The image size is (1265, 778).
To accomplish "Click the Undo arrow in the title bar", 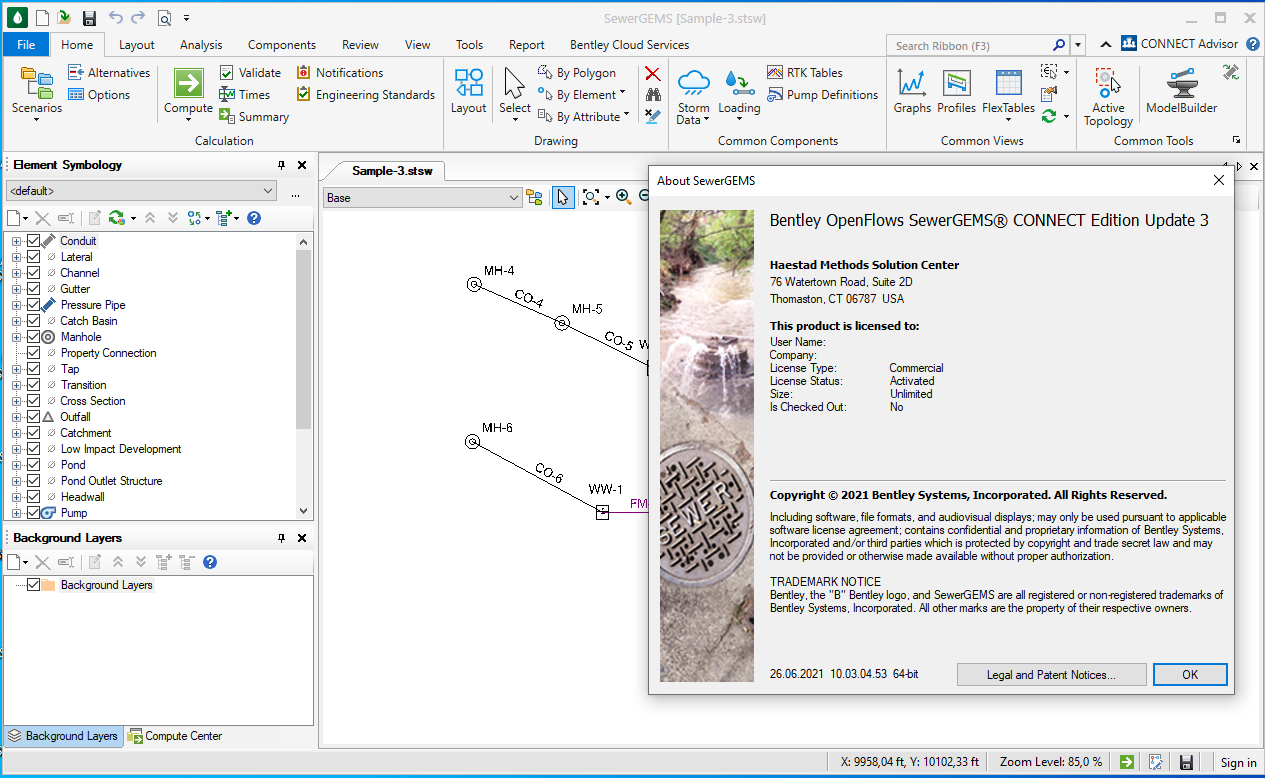I will pyautogui.click(x=115, y=18).
